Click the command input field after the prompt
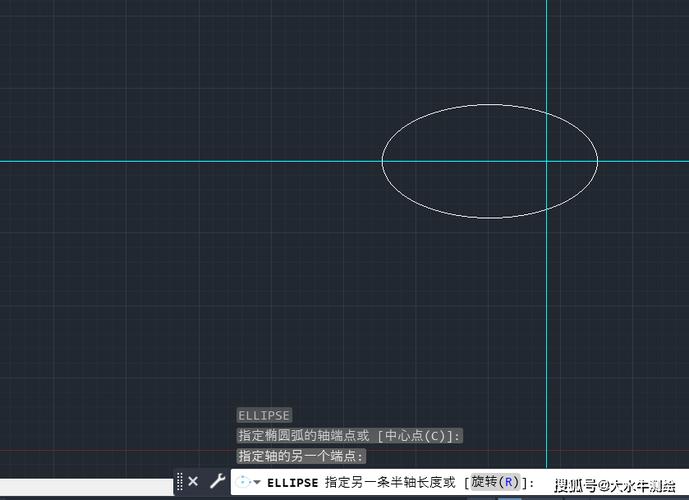Image resolution: width=689 pixels, height=500 pixels. 540,482
